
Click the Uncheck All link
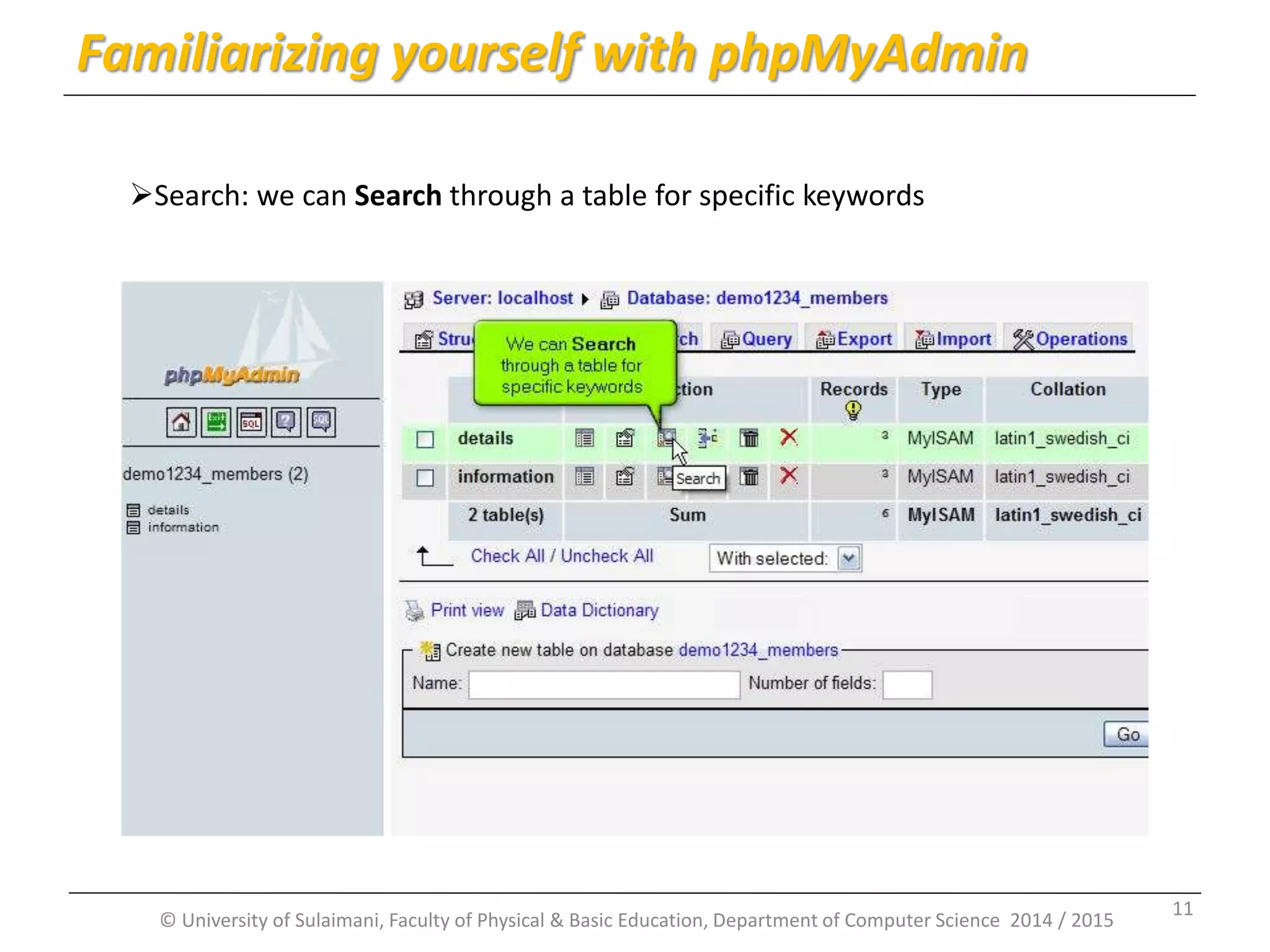[607, 556]
